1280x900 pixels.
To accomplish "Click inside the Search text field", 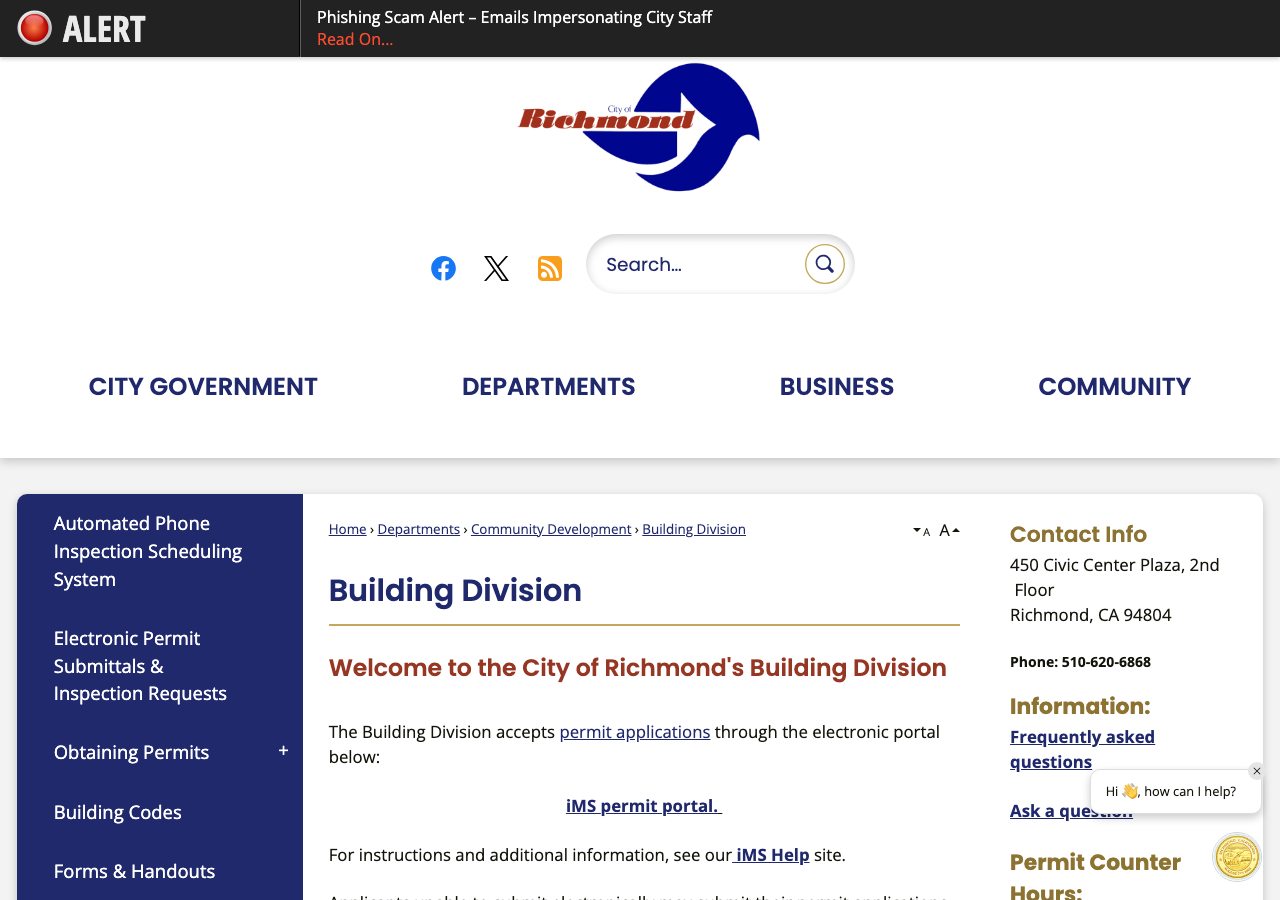I will (700, 264).
